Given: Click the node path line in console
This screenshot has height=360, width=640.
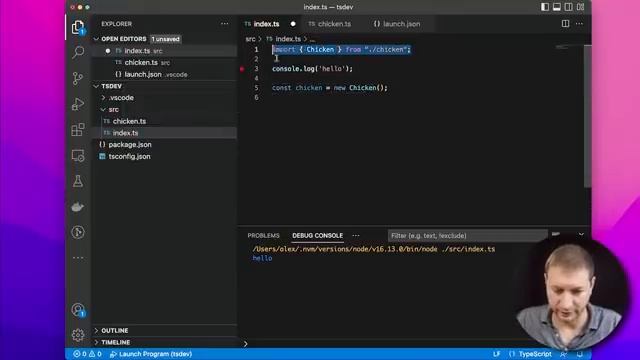Looking at the screenshot, I should click(x=373, y=249).
